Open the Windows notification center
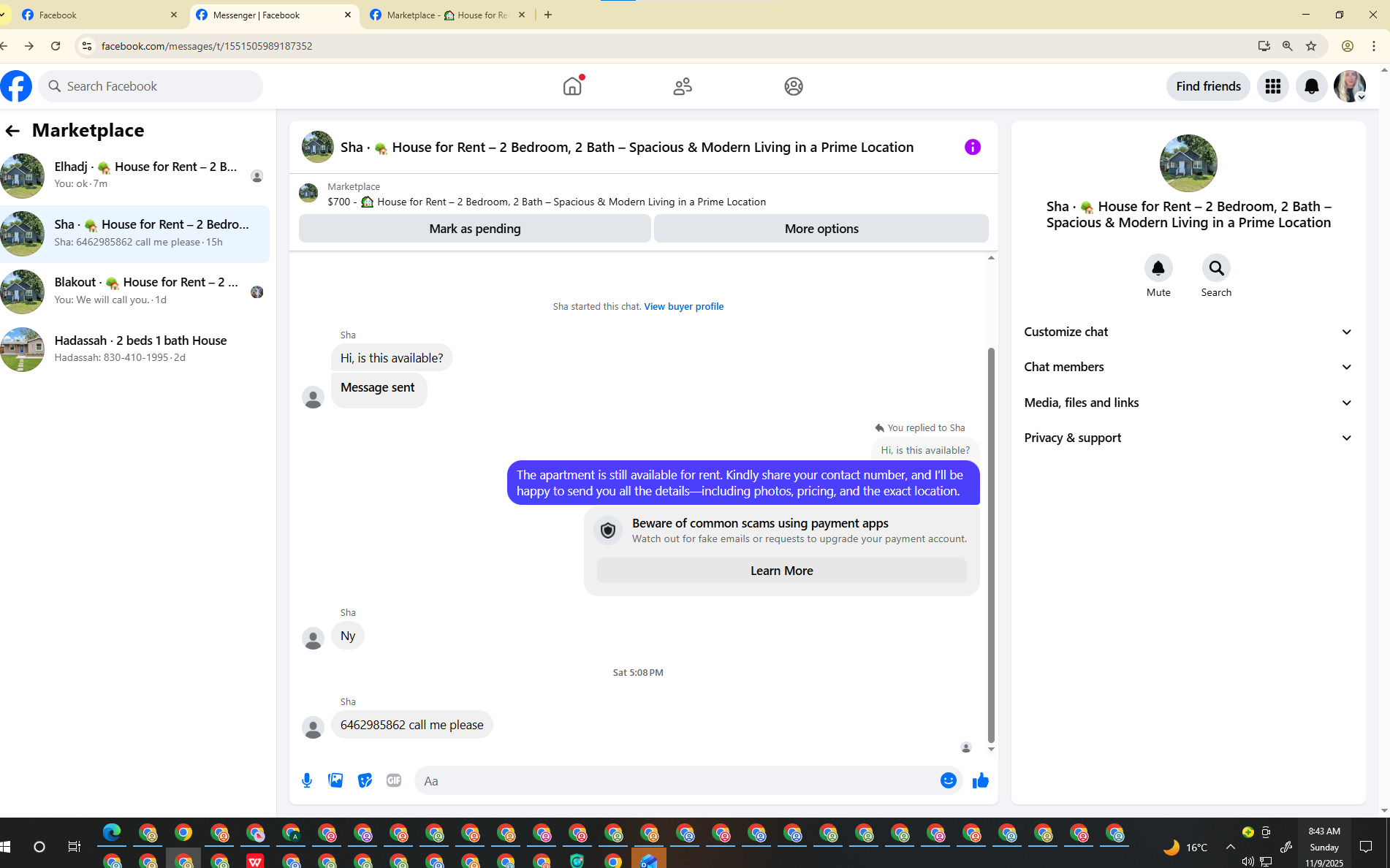The height and width of the screenshot is (868, 1390). (1365, 847)
